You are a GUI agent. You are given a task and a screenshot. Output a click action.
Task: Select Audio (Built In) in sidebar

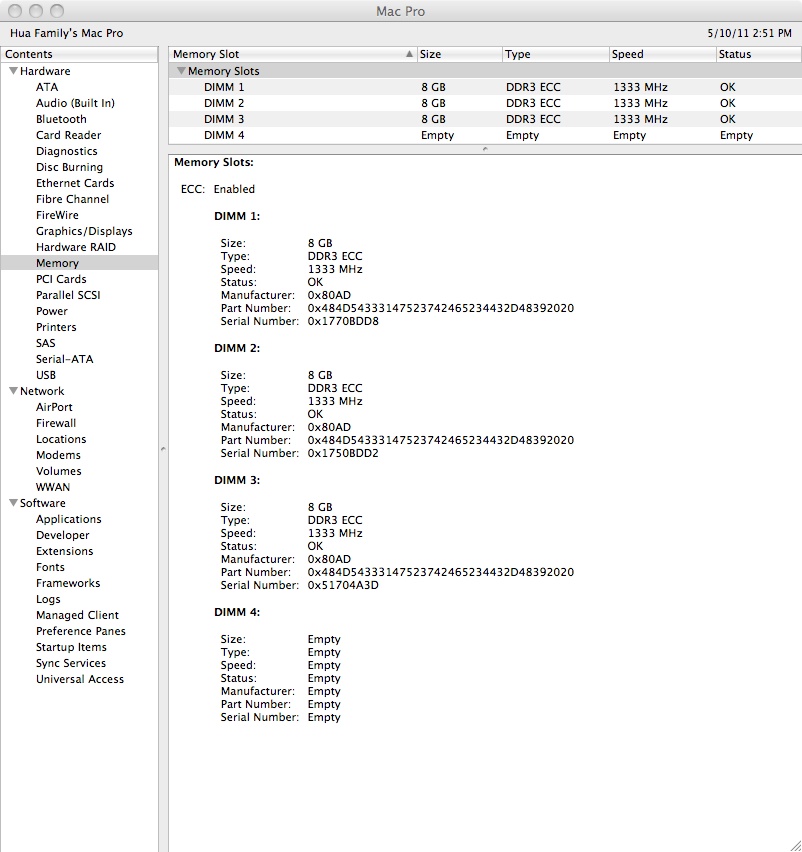click(x=75, y=103)
